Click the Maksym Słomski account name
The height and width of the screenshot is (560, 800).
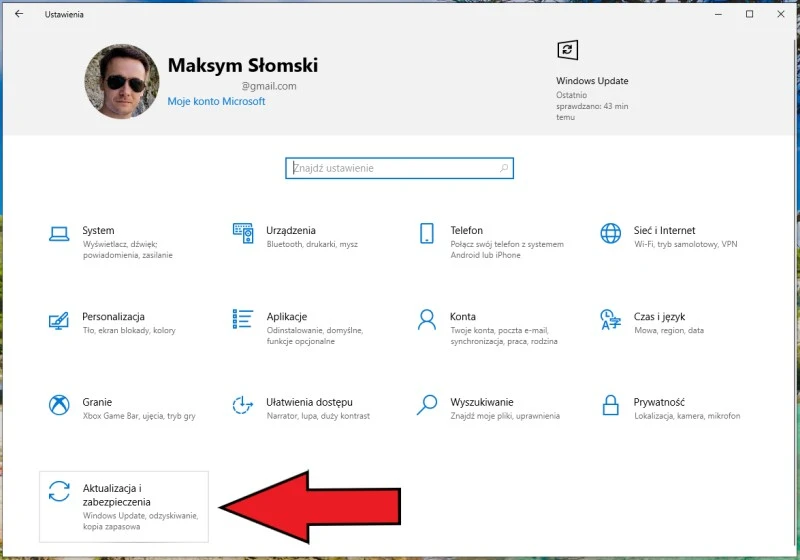pos(243,65)
